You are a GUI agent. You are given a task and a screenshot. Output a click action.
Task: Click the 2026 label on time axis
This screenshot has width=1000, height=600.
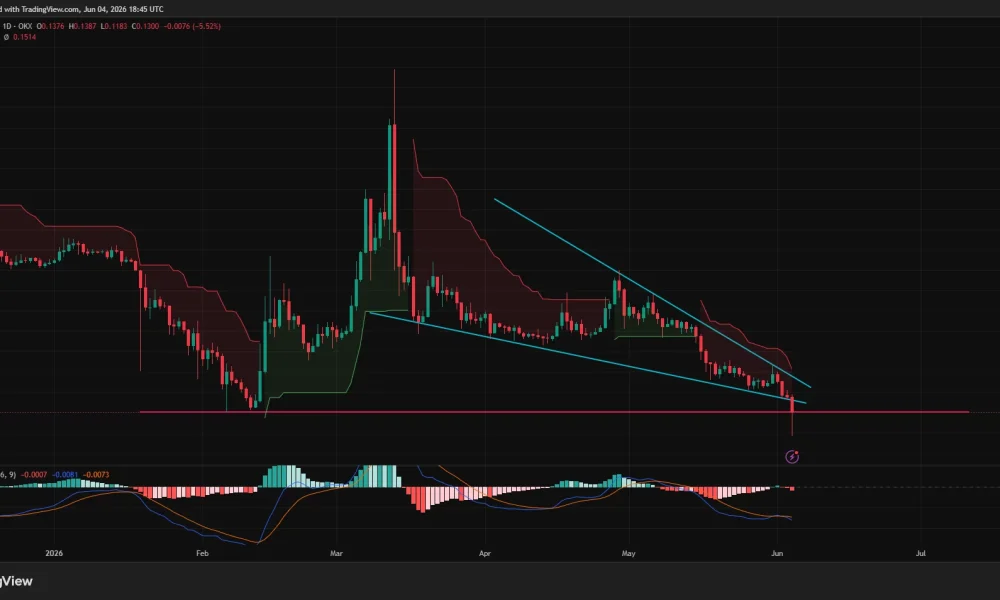[54, 553]
